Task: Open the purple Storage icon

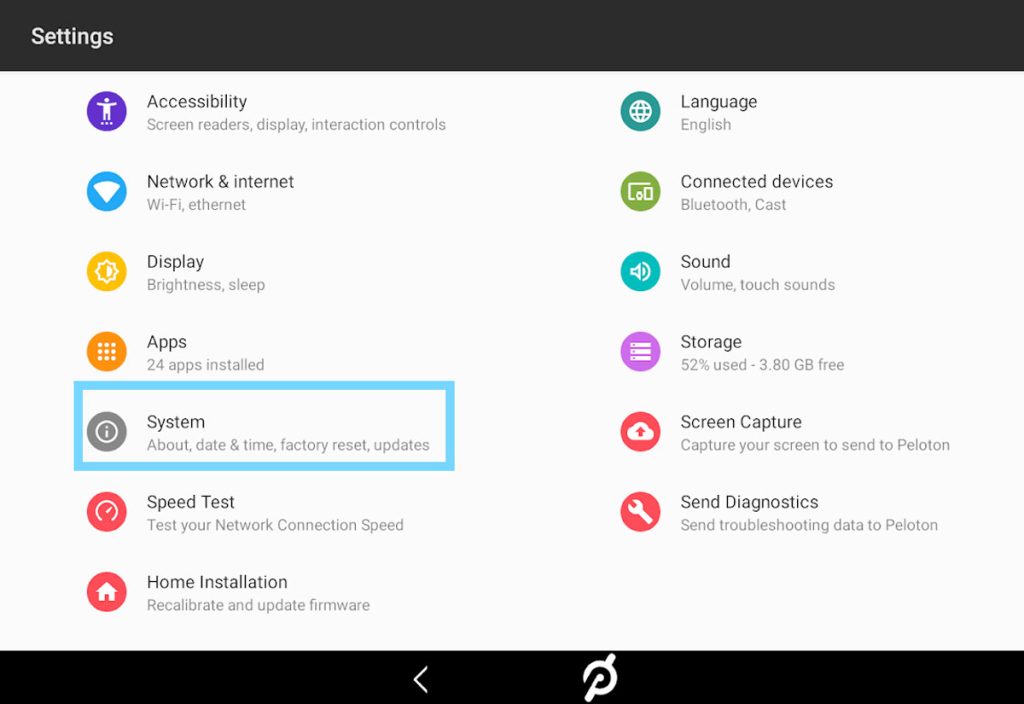Action: [640, 352]
